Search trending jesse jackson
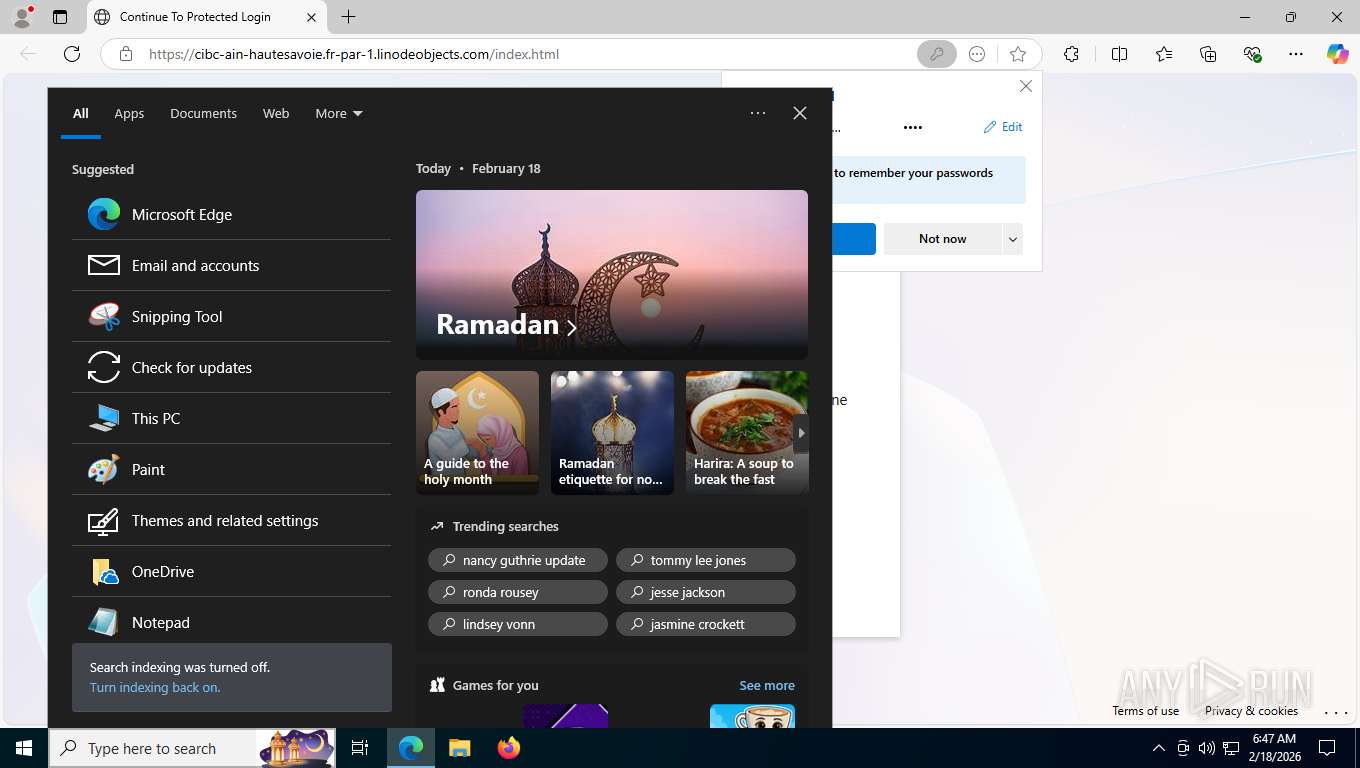The image size is (1360, 768). click(706, 592)
